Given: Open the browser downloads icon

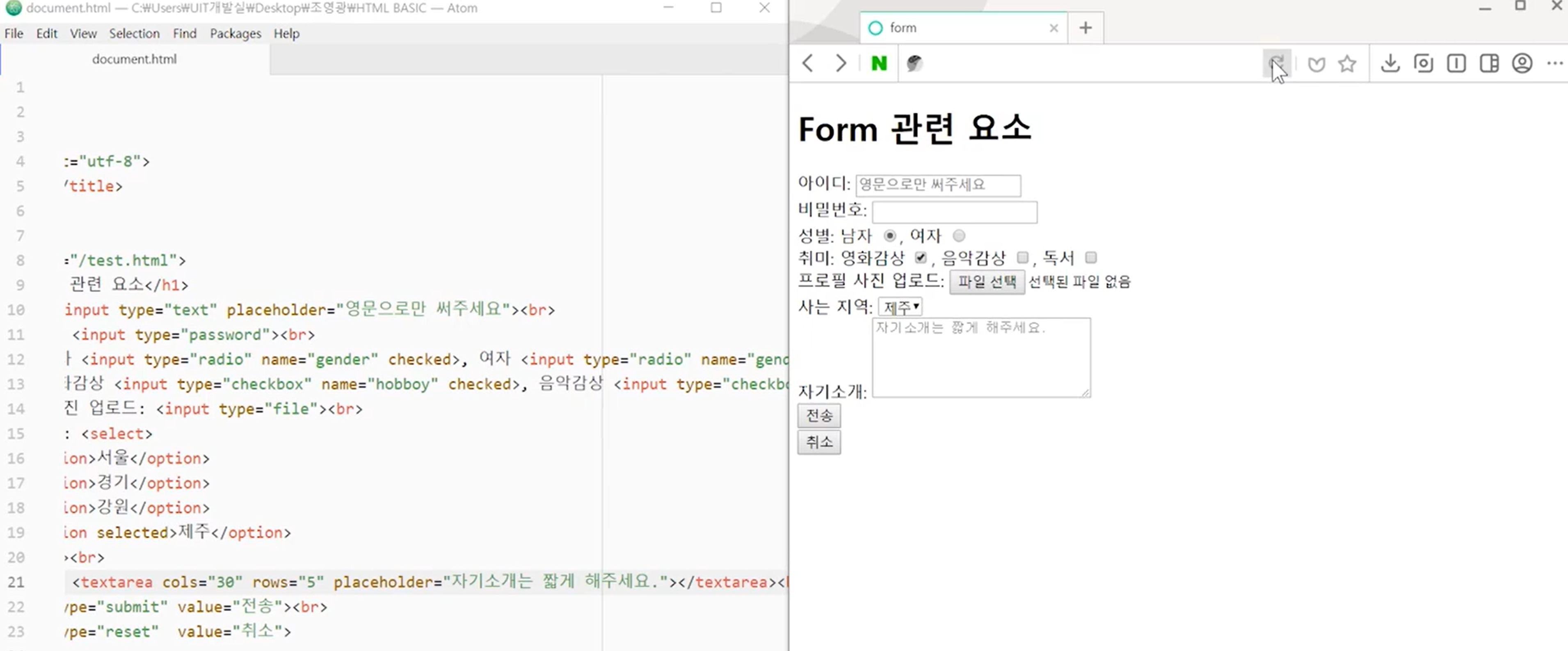Looking at the screenshot, I should [x=1390, y=63].
